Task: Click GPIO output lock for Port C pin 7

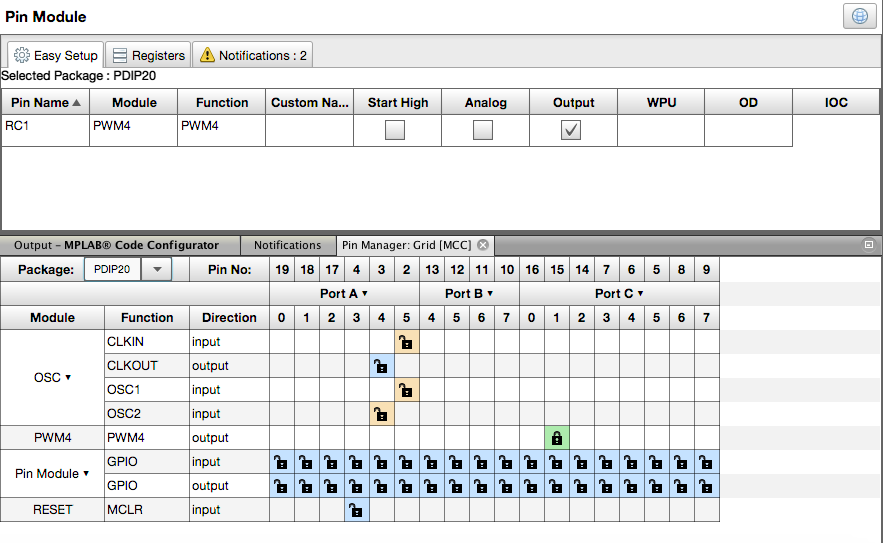Action: [706, 486]
